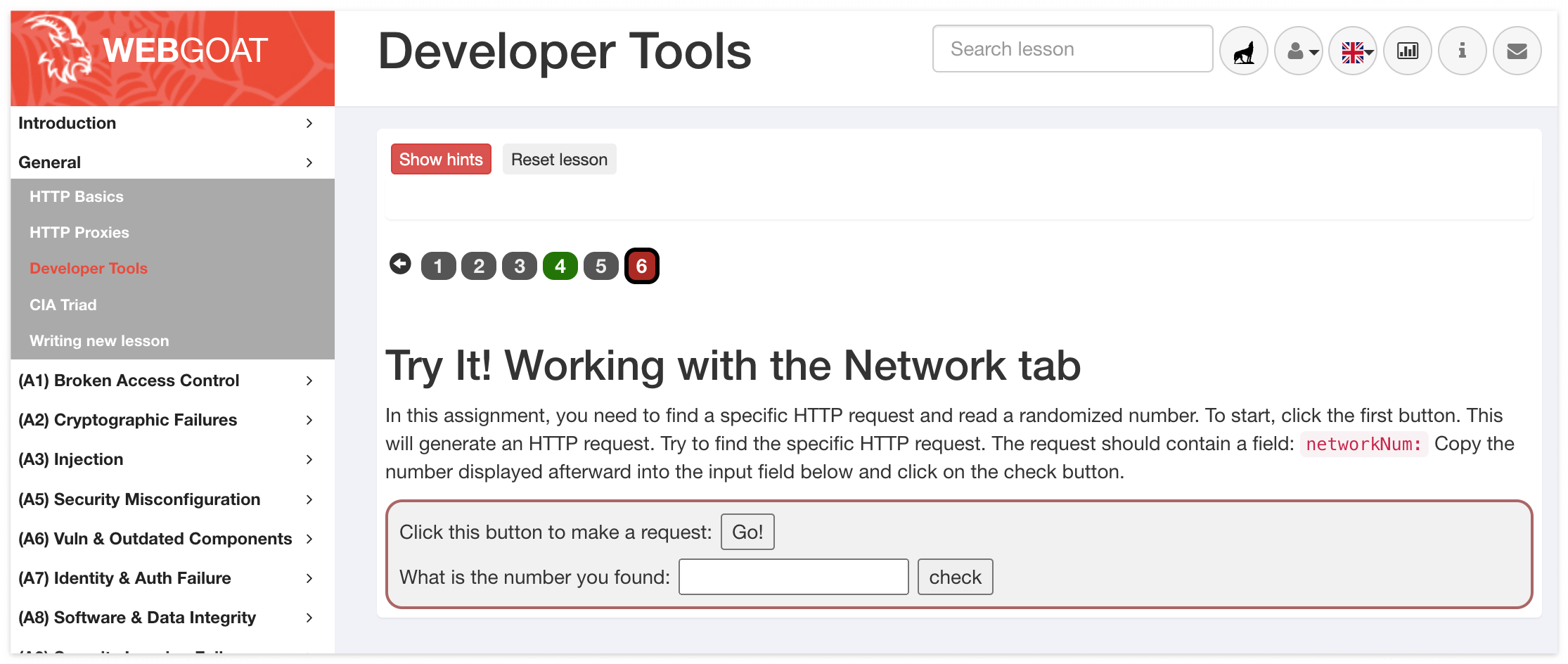Viewport: 1568px width, 664px height.
Task: Select (A7) Identity & Auth Failure label
Action: pyautogui.click(x=124, y=578)
